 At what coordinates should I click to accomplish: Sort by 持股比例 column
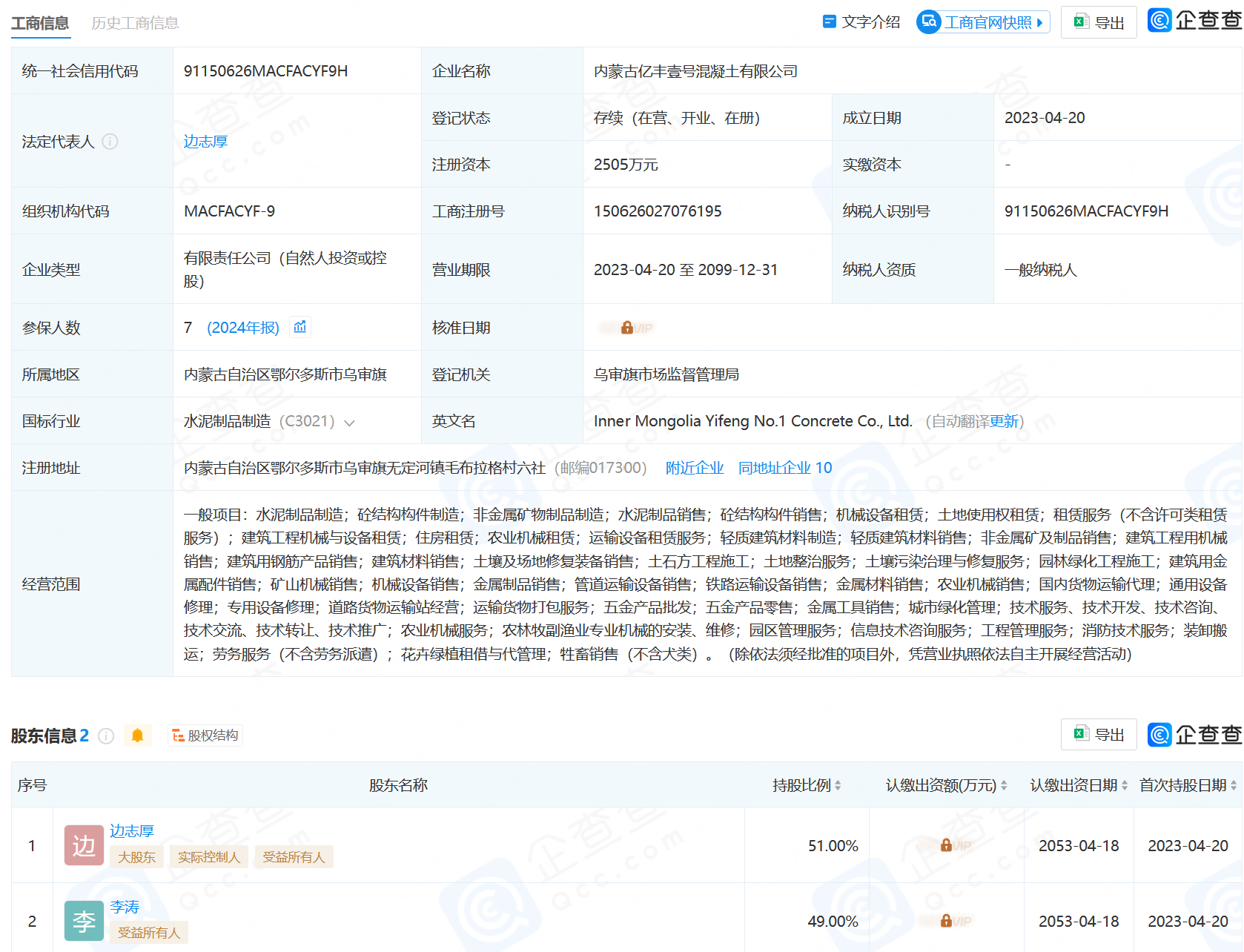tap(807, 785)
